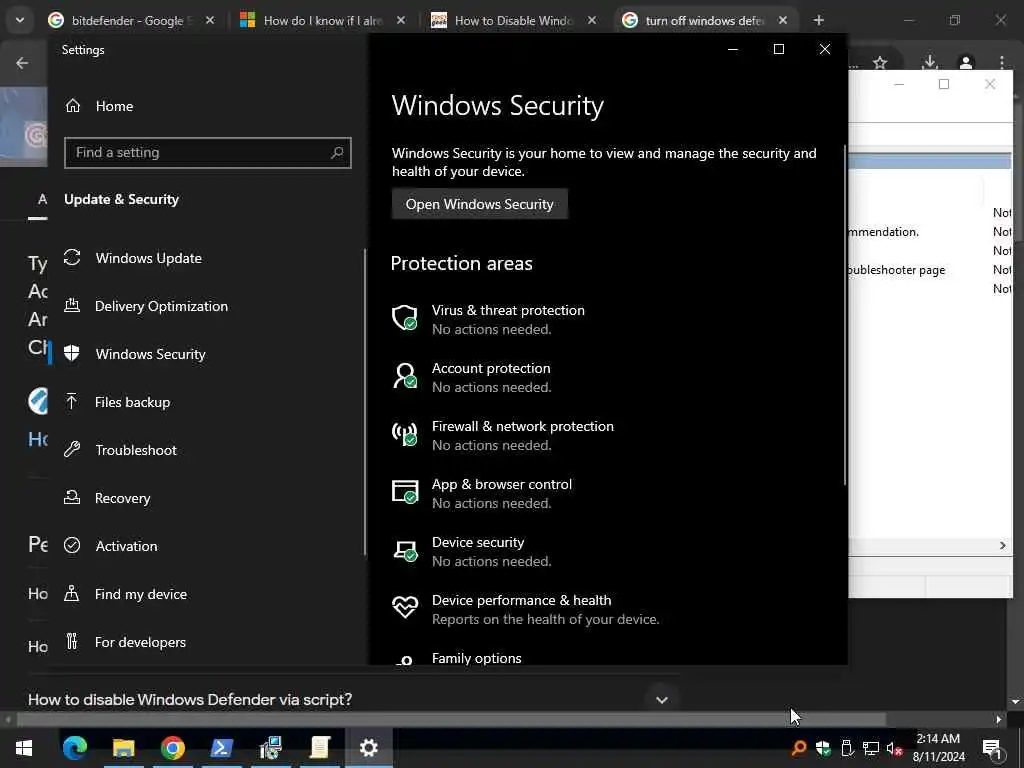Click the Device performance heart icon
Screen dimensions: 1024x768
click(x=405, y=607)
